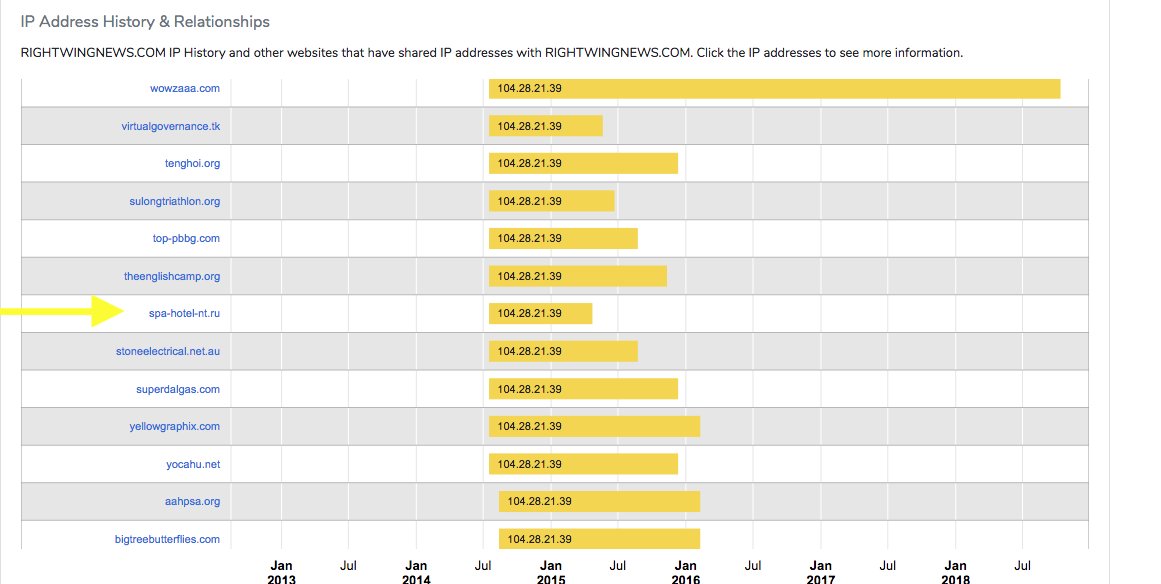Open the stoneelectrical.net.au link
Screen dimensions: 1161x584
tap(167, 351)
